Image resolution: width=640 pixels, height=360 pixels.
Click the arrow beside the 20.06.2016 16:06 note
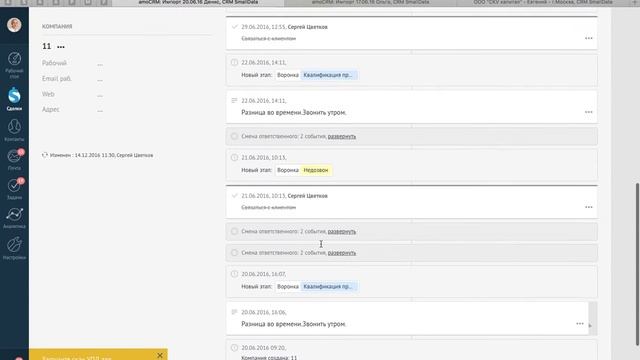[590, 326]
